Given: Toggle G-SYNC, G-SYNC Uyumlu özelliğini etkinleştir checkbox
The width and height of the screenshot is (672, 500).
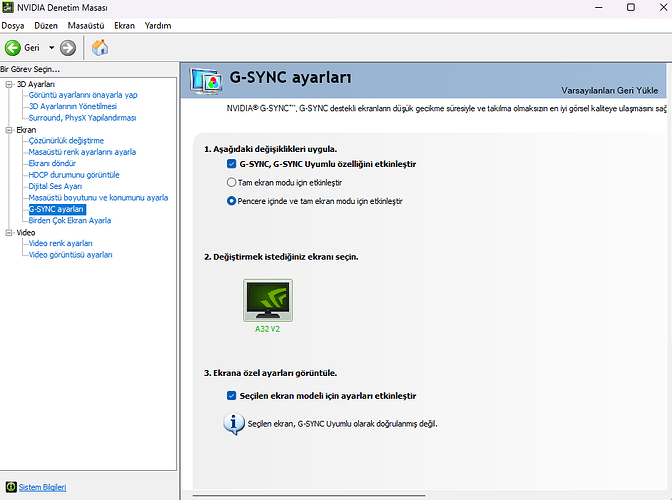Looking at the screenshot, I should [232, 163].
